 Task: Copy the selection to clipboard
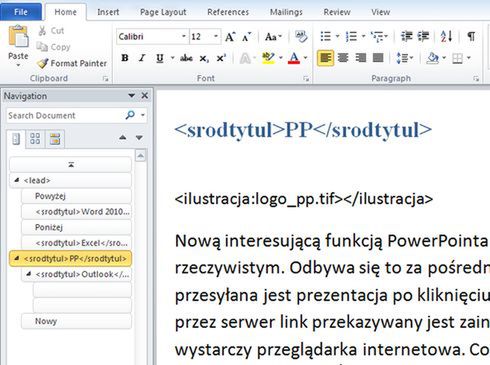pyautogui.click(x=53, y=47)
